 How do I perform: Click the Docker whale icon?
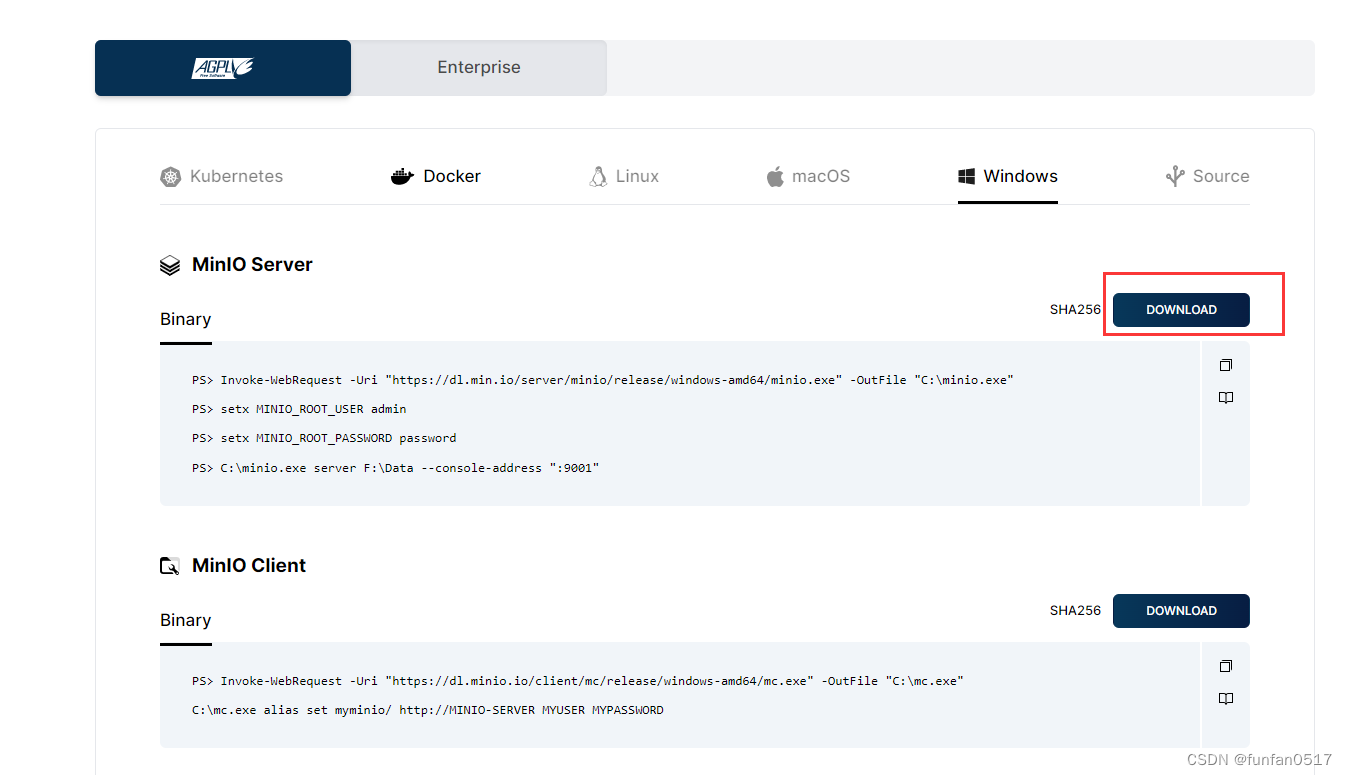[402, 177]
